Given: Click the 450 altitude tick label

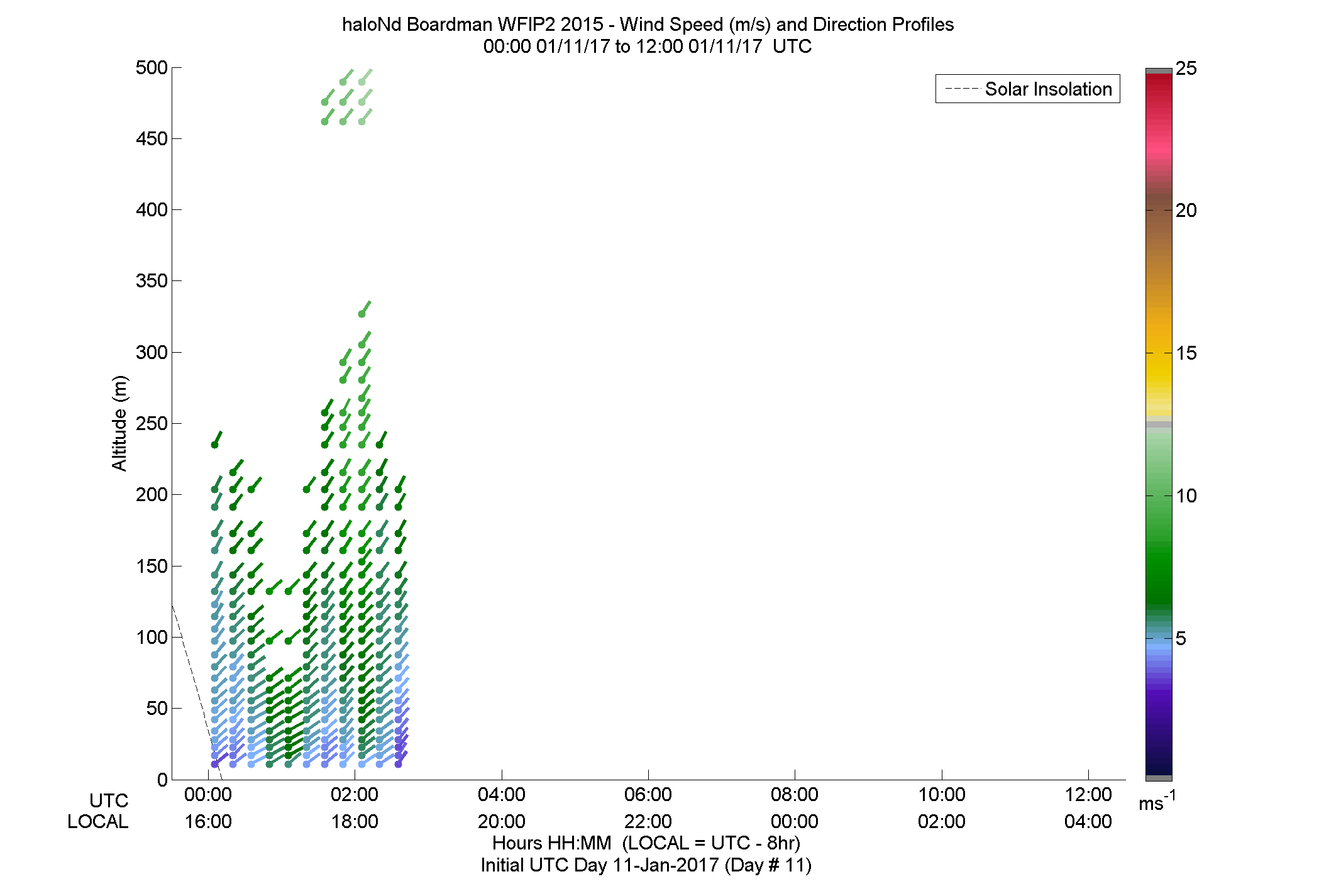Looking at the screenshot, I should (x=152, y=139).
